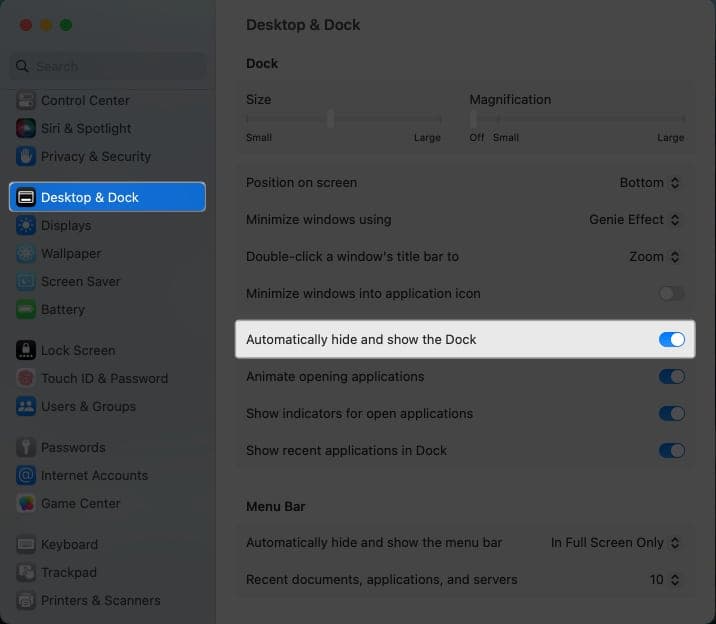
Task: Select Users & Groups in sidebar
Action: coord(107,406)
